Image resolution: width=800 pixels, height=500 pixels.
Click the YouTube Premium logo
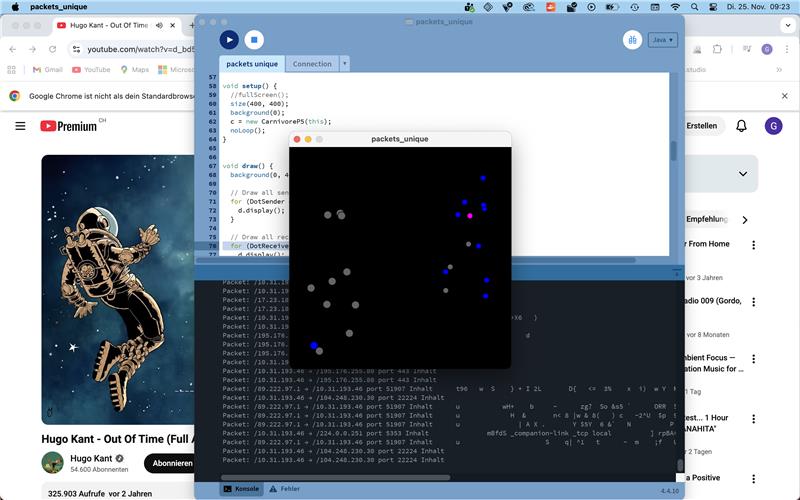coord(68,126)
